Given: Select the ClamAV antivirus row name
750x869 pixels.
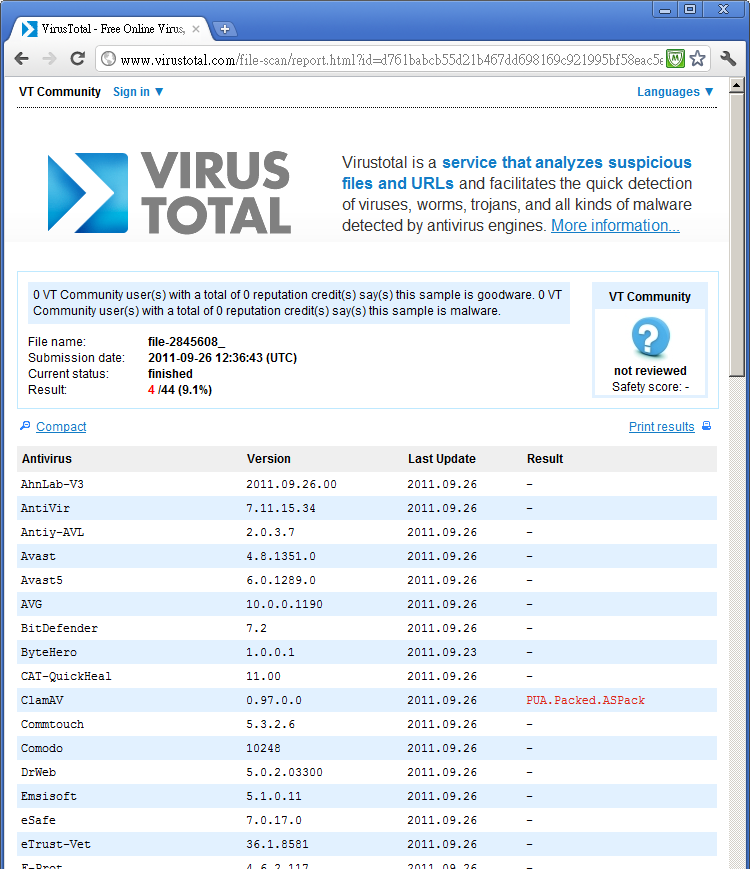Looking at the screenshot, I should (42, 701).
